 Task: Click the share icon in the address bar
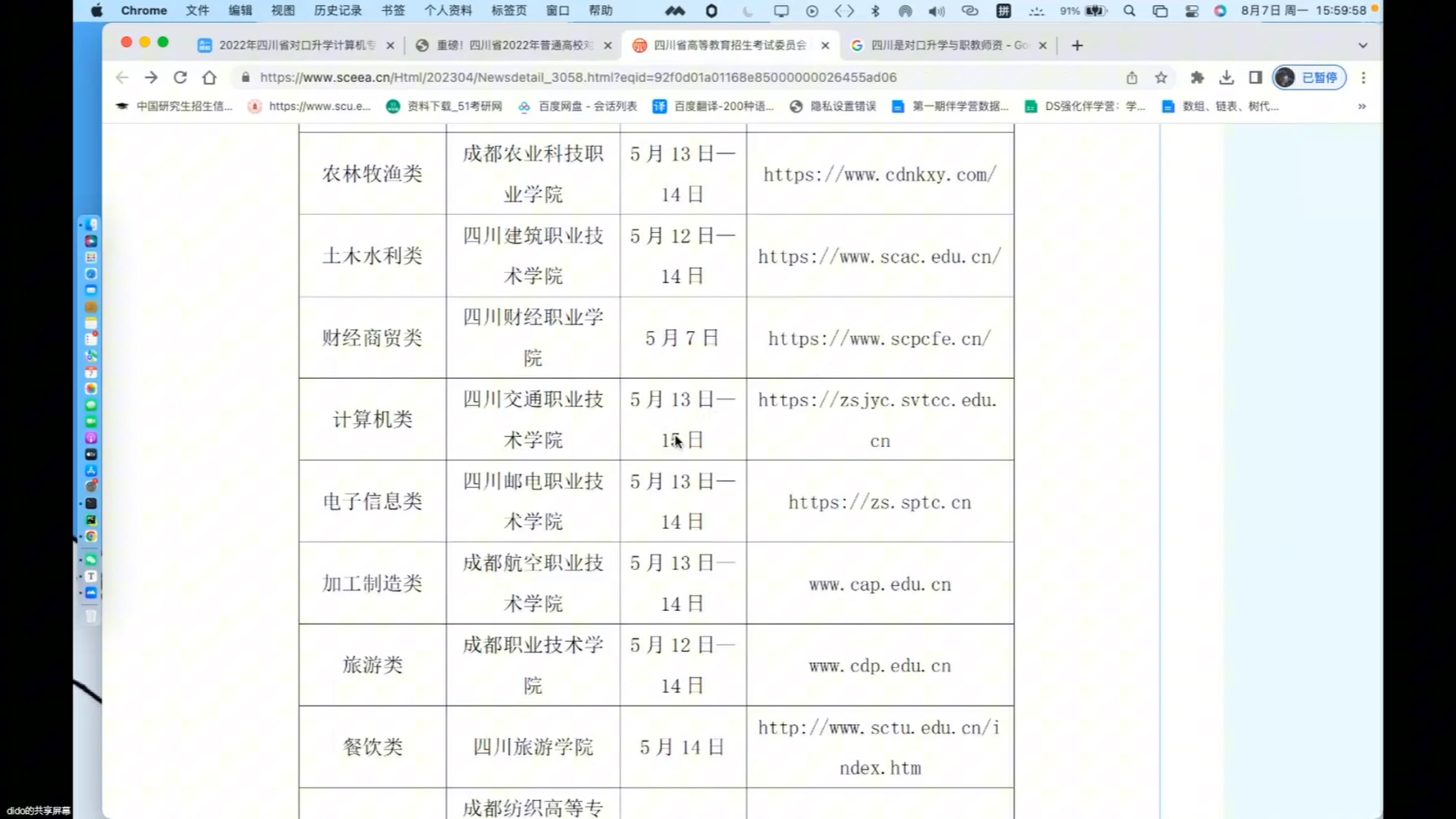pyautogui.click(x=1131, y=78)
